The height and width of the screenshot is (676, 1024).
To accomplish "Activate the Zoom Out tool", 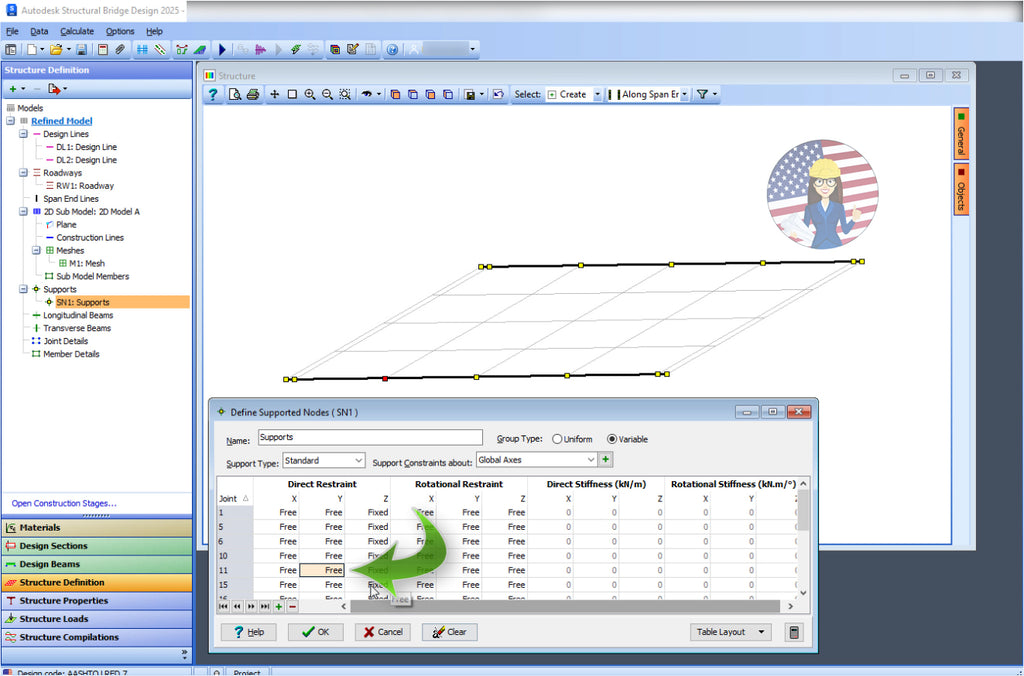I will 327,94.
